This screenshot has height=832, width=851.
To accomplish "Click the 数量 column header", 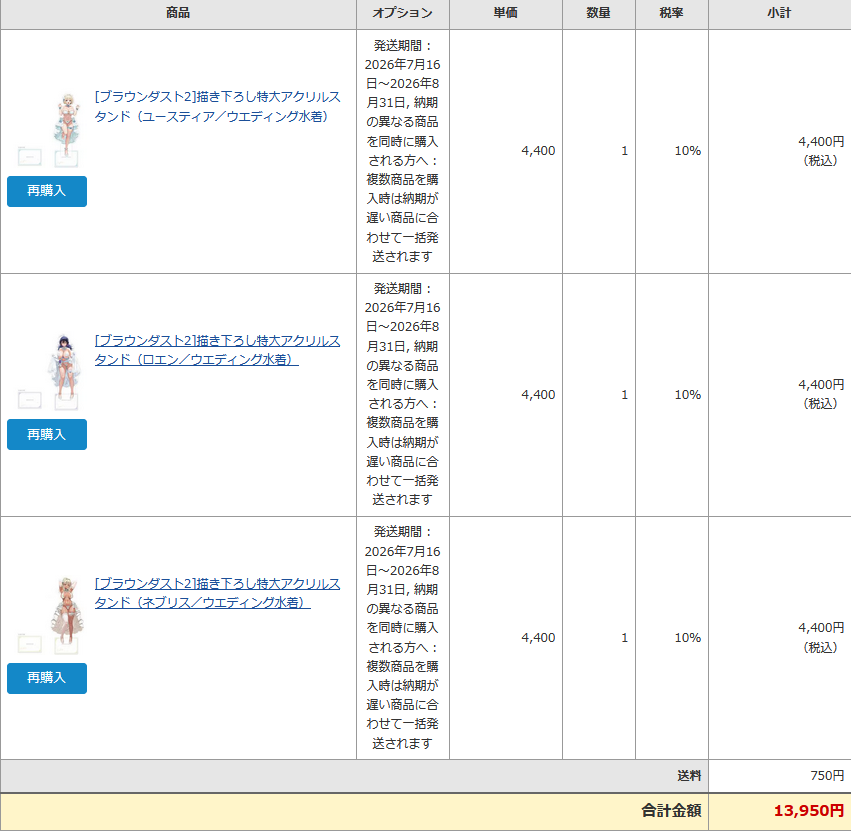I will 598,13.
